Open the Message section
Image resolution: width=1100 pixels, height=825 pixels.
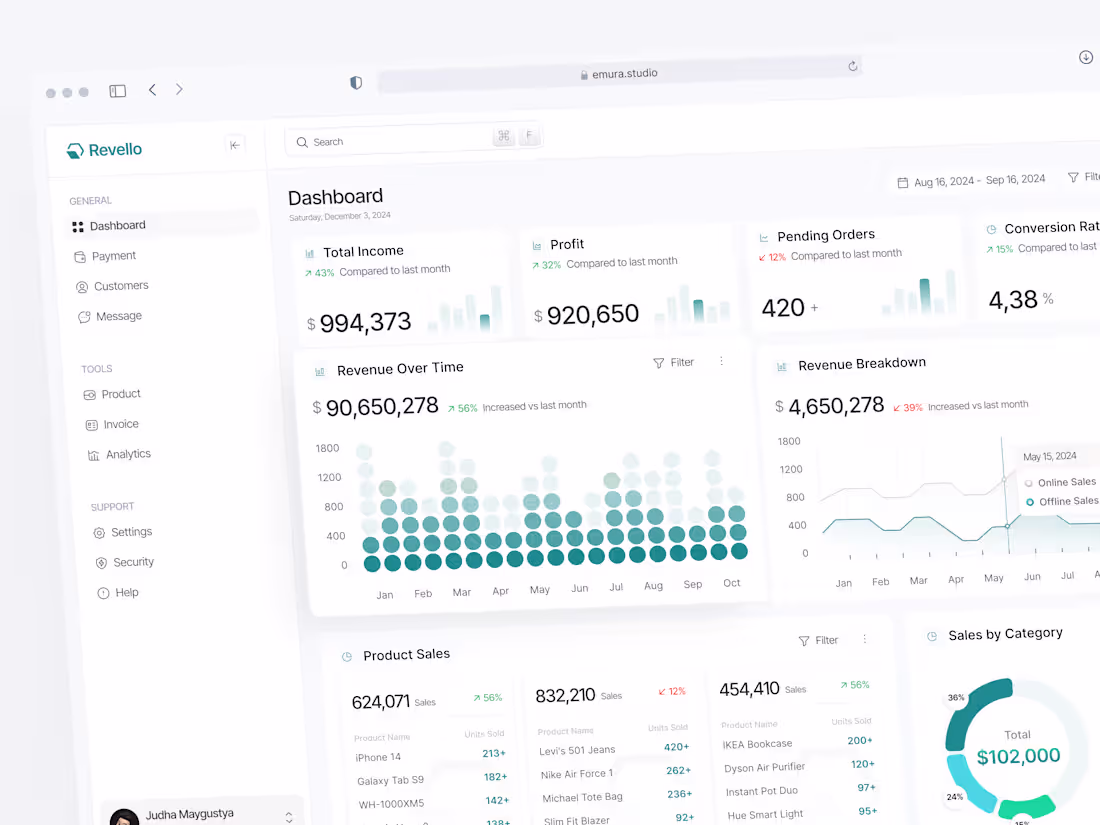click(x=84, y=316)
